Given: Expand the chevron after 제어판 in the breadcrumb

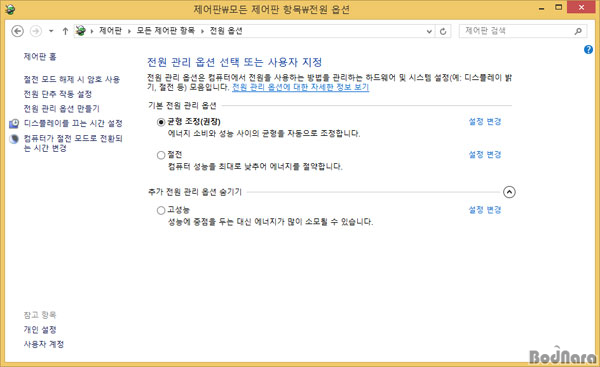Looking at the screenshot, I should click(x=129, y=31).
